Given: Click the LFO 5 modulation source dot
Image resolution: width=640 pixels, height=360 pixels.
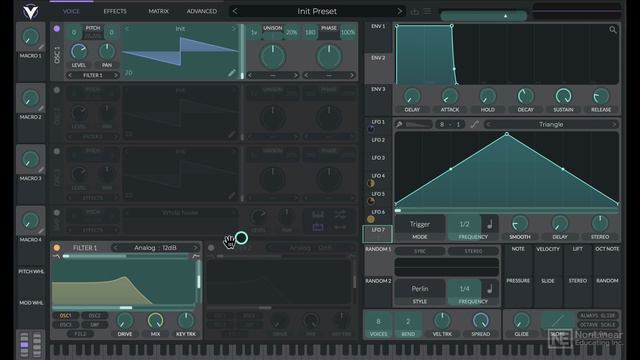Looking at the screenshot, I should pyautogui.click(x=371, y=201).
